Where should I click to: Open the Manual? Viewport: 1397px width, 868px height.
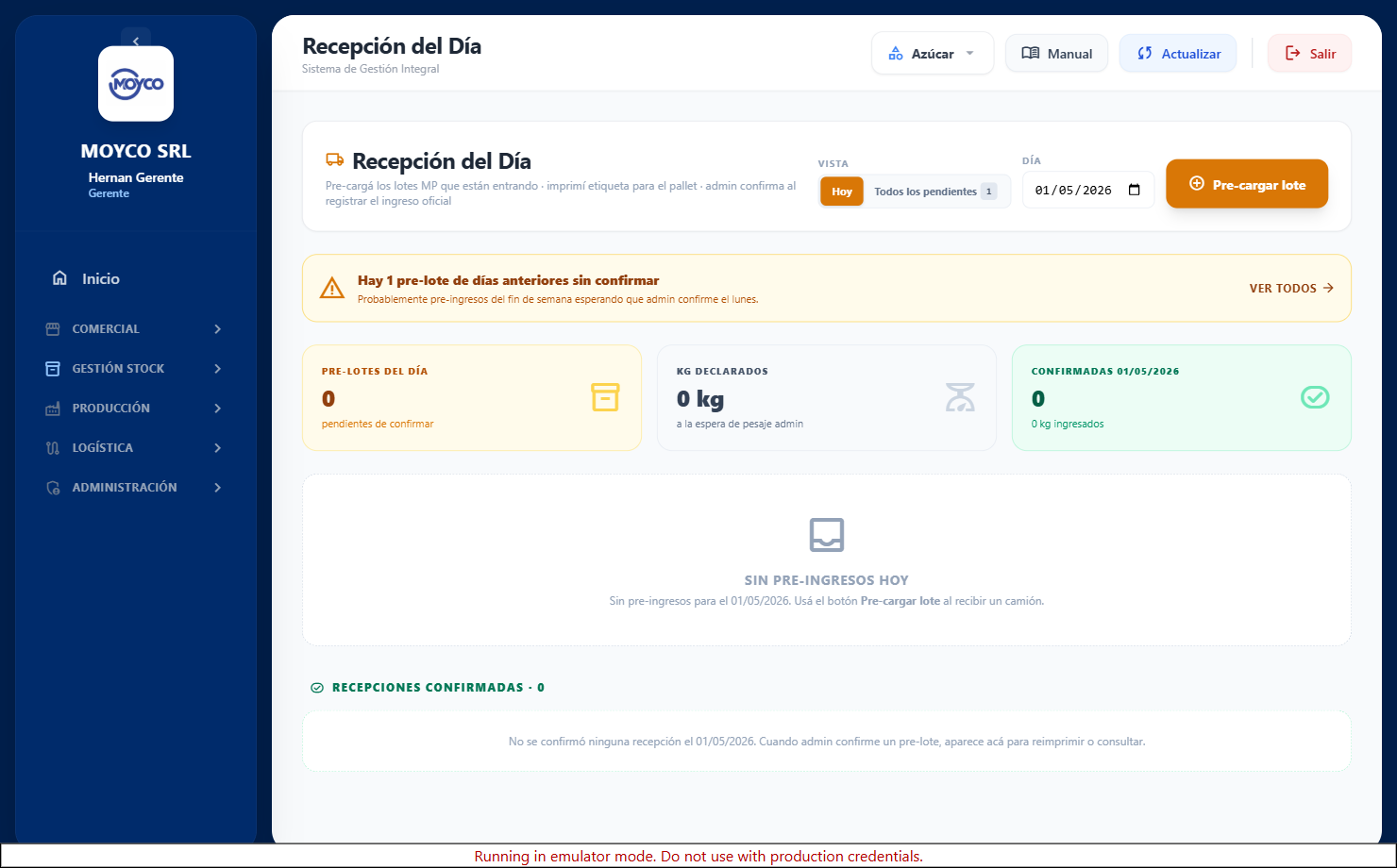pos(1056,54)
